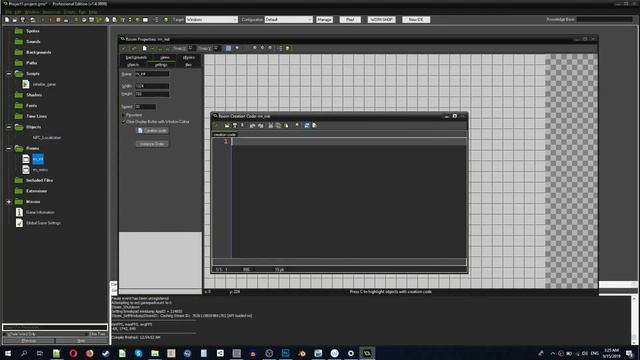Open the Windows Start menu
Image resolution: width=640 pixels, height=360 pixels.
pos(7,353)
